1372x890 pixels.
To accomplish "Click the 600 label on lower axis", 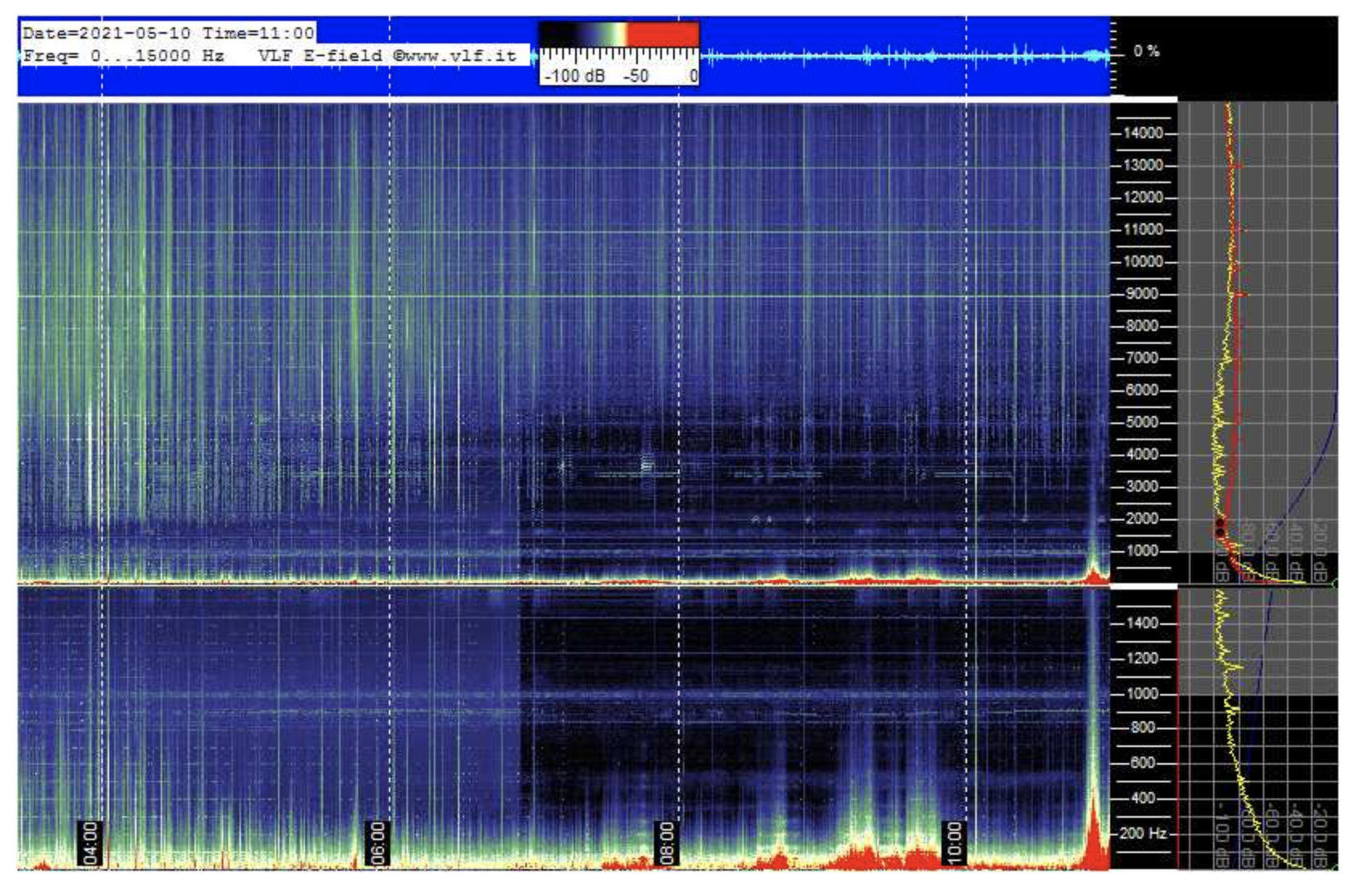I will pyautogui.click(x=1144, y=763).
